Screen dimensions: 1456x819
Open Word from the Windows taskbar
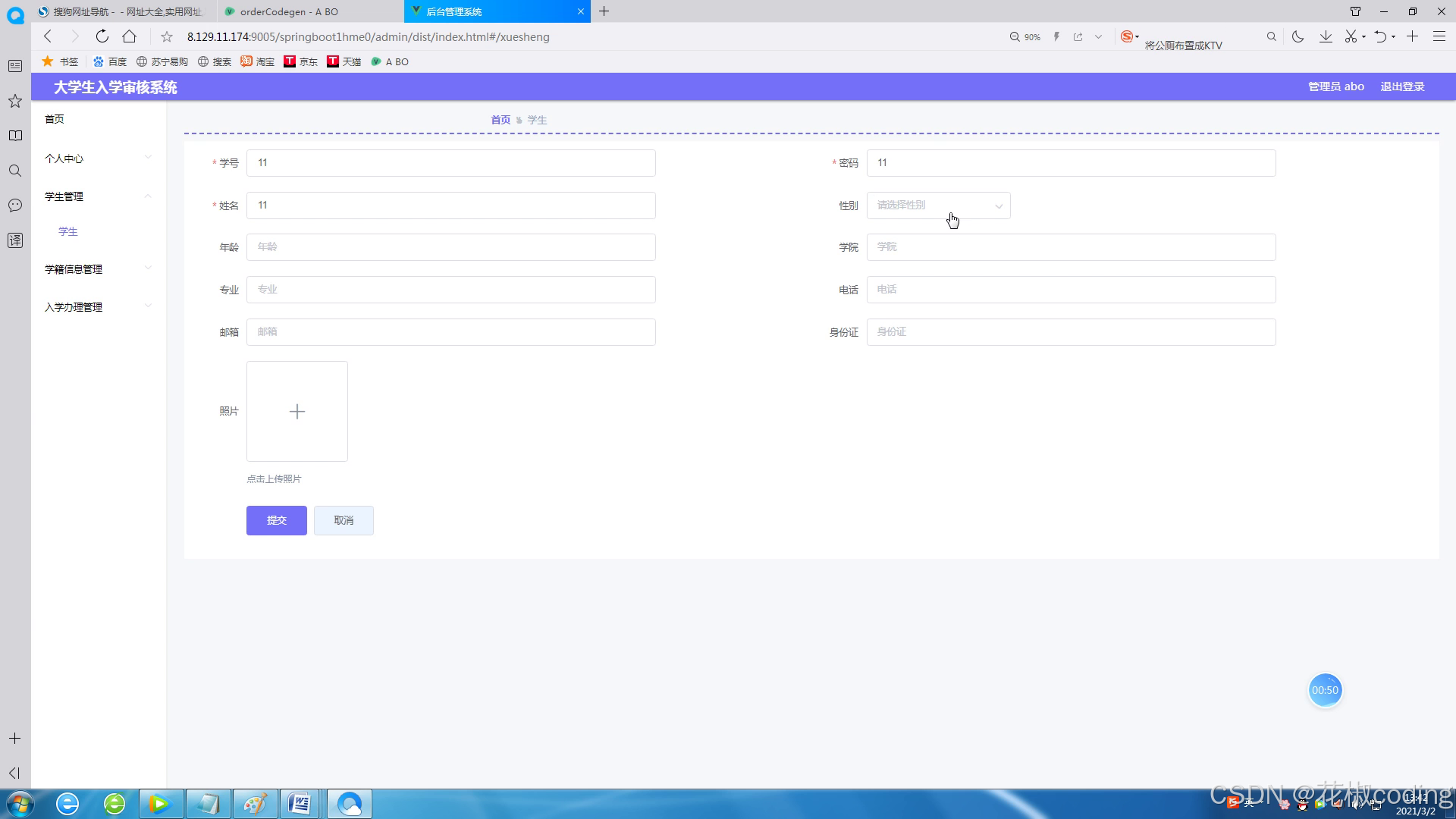[x=300, y=804]
